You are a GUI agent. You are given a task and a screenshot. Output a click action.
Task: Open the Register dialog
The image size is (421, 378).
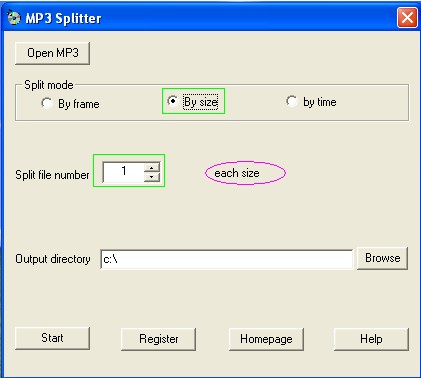[x=158, y=339]
